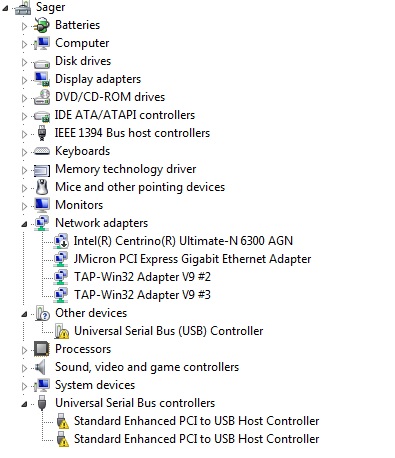Click the Batteries category icon
This screenshot has height=458, width=395.
[x=42, y=25]
